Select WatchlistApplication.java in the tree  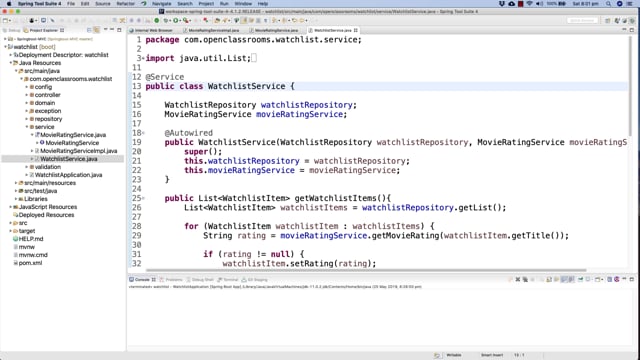tap(68, 175)
